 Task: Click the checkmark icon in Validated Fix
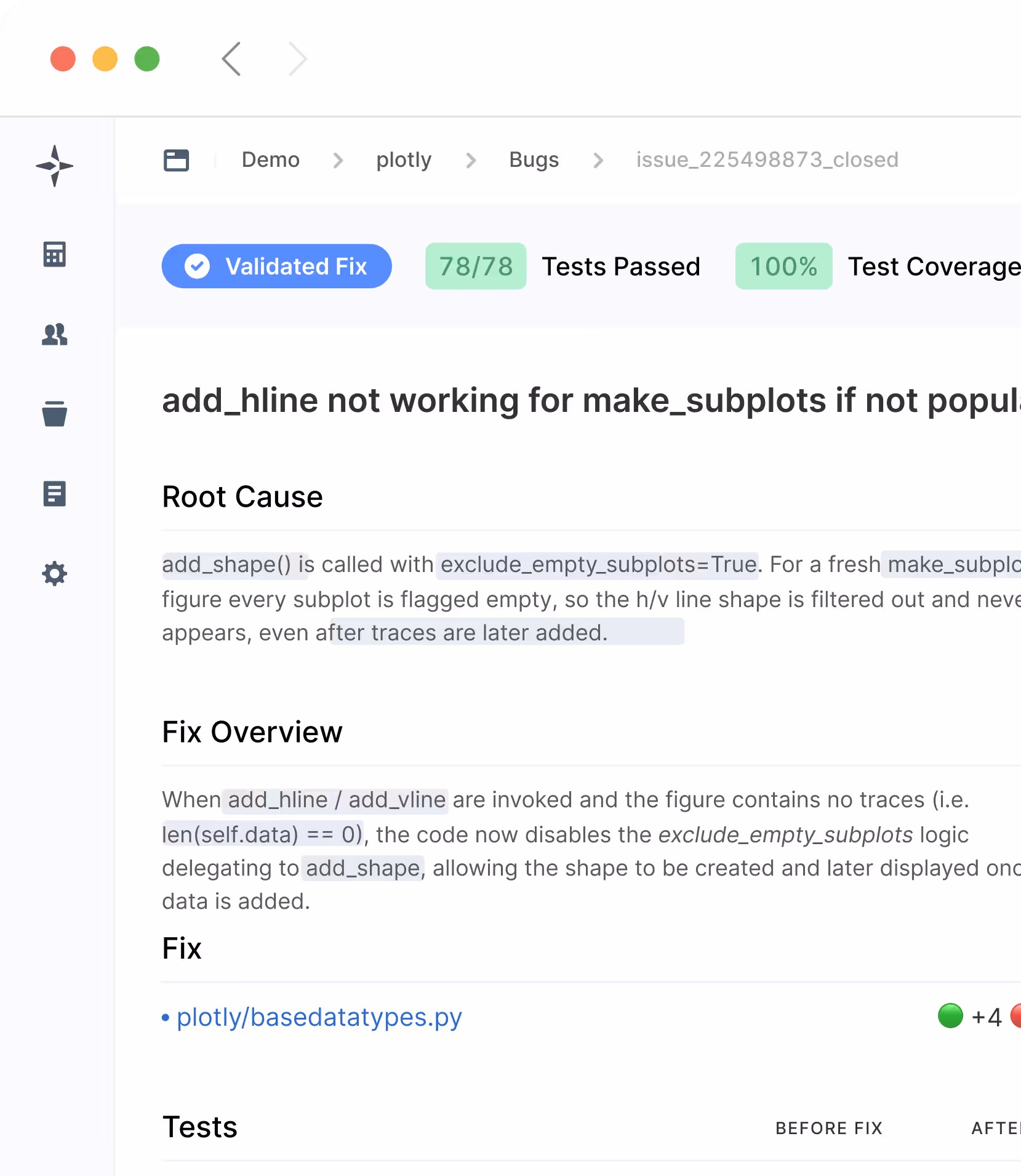(198, 267)
